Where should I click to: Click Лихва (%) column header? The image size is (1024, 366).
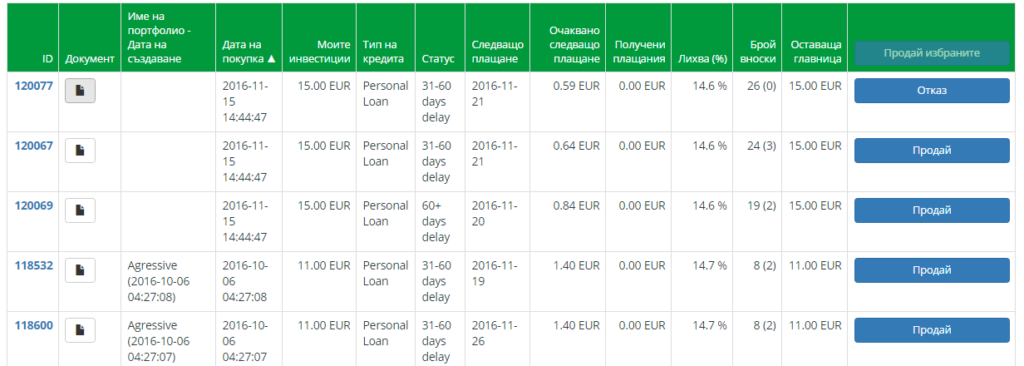point(703,59)
